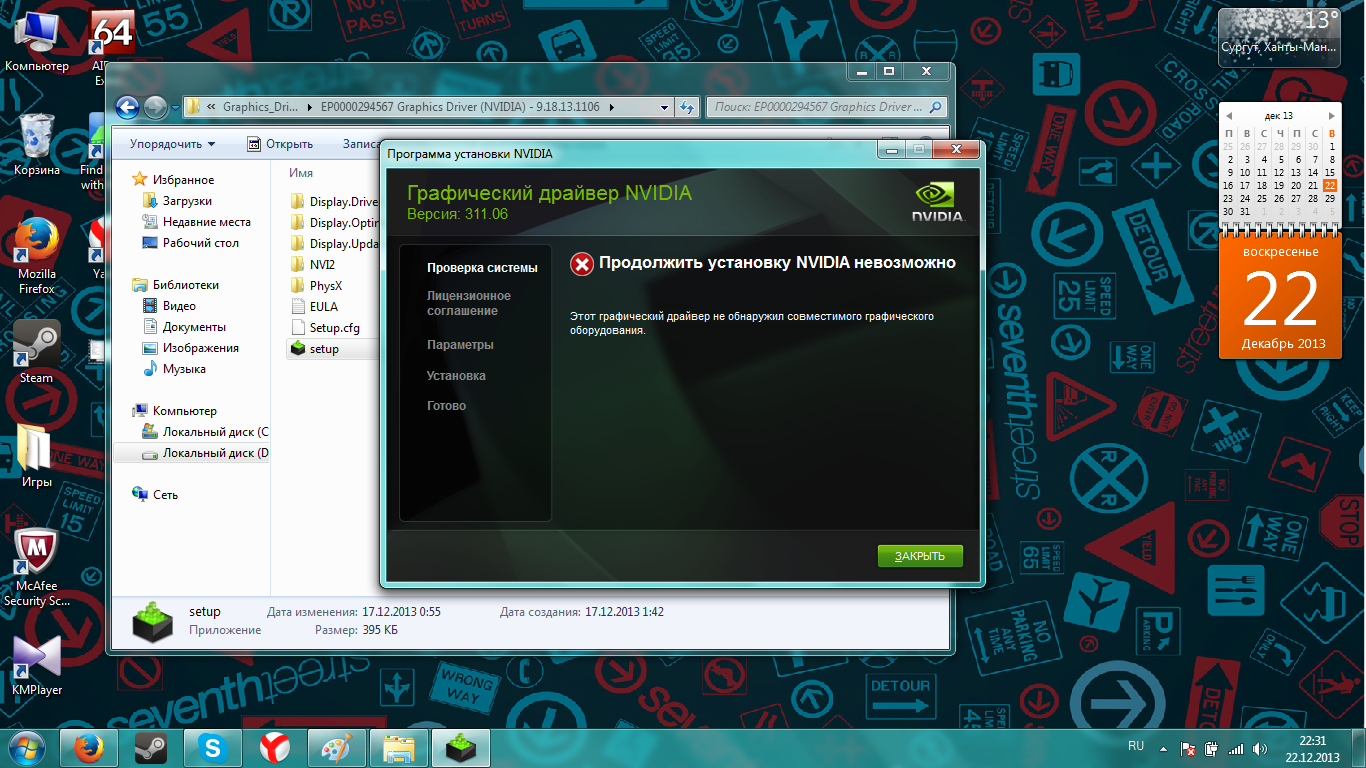The height and width of the screenshot is (768, 1366).
Task: Open Локальный диск (C:) in the sidebar
Action: coord(214,432)
